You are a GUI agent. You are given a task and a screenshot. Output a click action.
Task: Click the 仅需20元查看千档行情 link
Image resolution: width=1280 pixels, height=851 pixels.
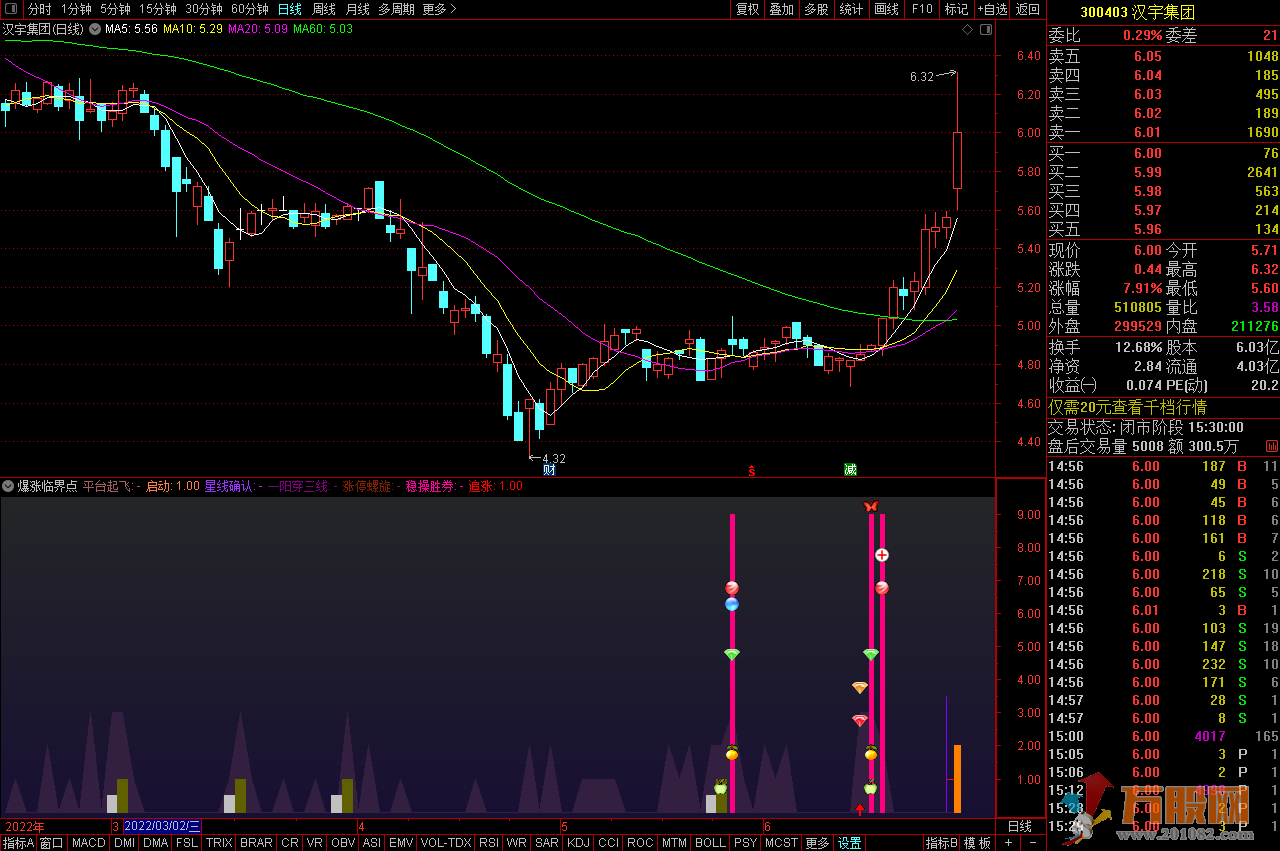pos(1127,407)
